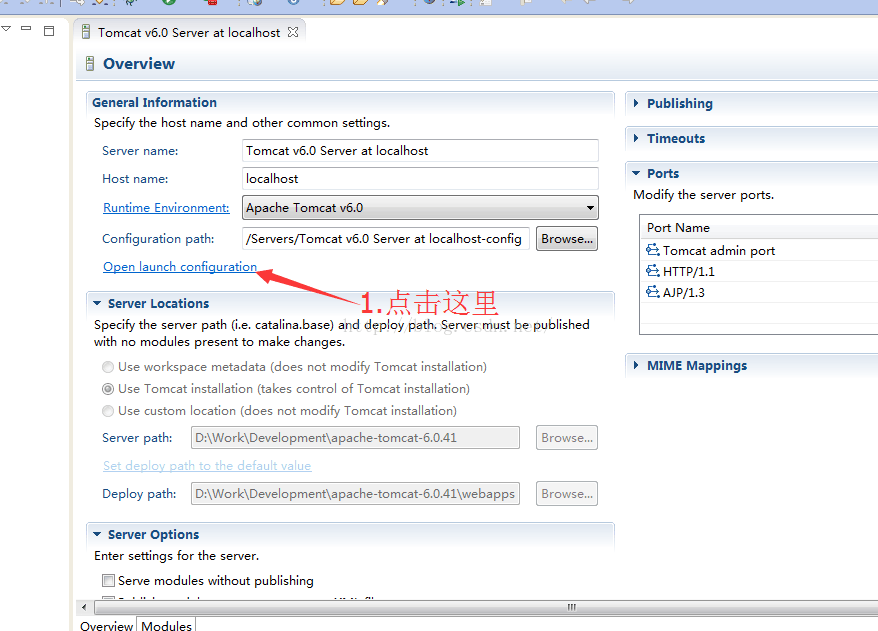This screenshot has height=631, width=878.
Task: Click into the Configuration path field
Action: [x=386, y=239]
